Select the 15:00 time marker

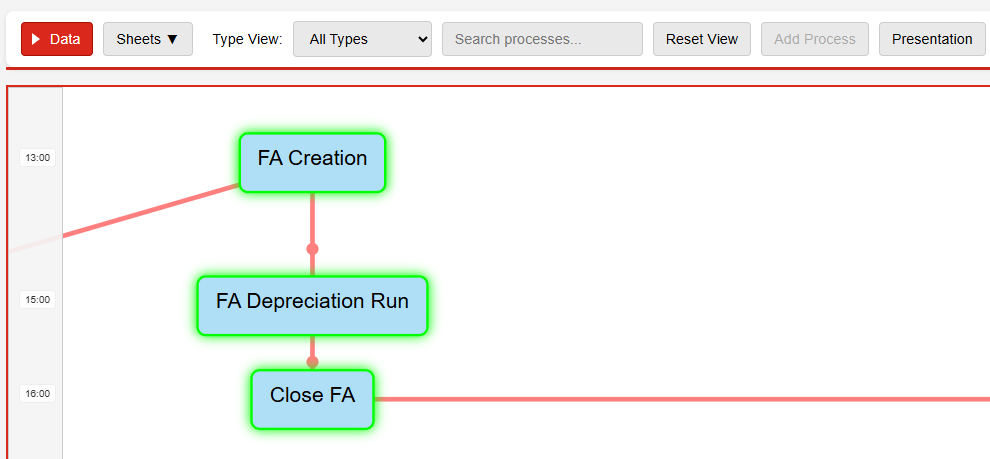tap(37, 299)
